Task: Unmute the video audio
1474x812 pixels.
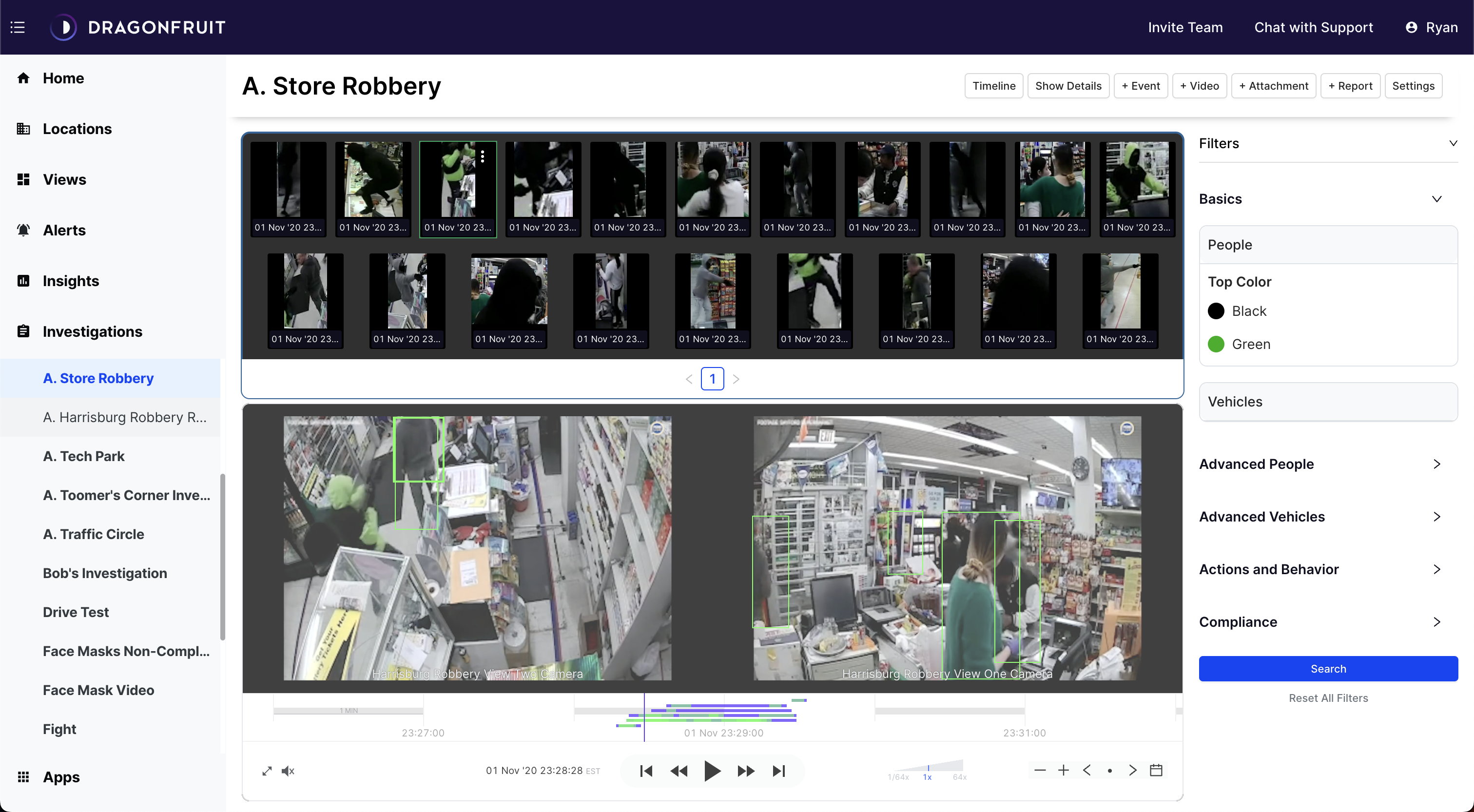Action: (288, 771)
